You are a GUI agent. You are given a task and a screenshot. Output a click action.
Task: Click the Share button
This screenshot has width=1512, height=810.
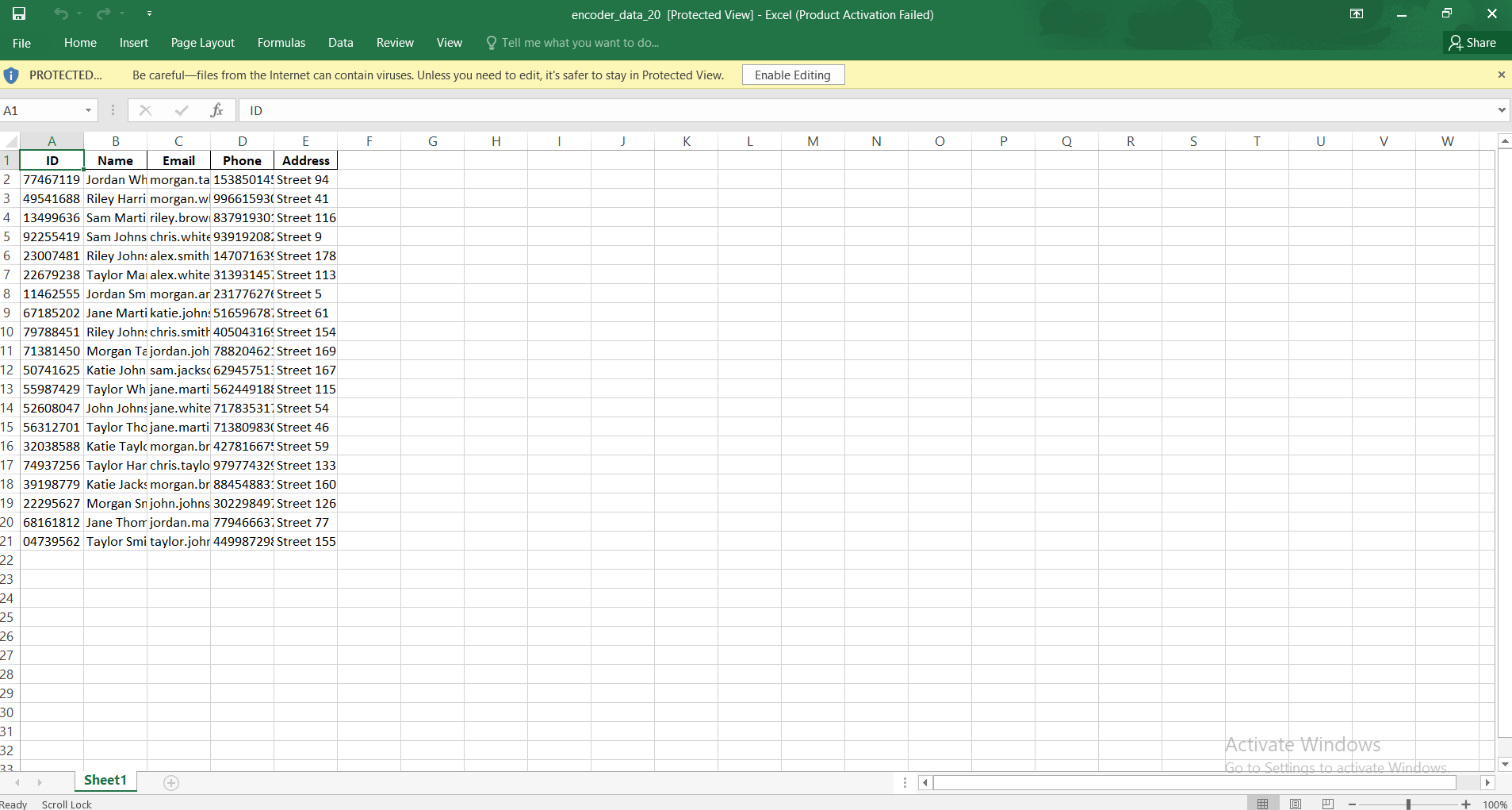(x=1472, y=43)
